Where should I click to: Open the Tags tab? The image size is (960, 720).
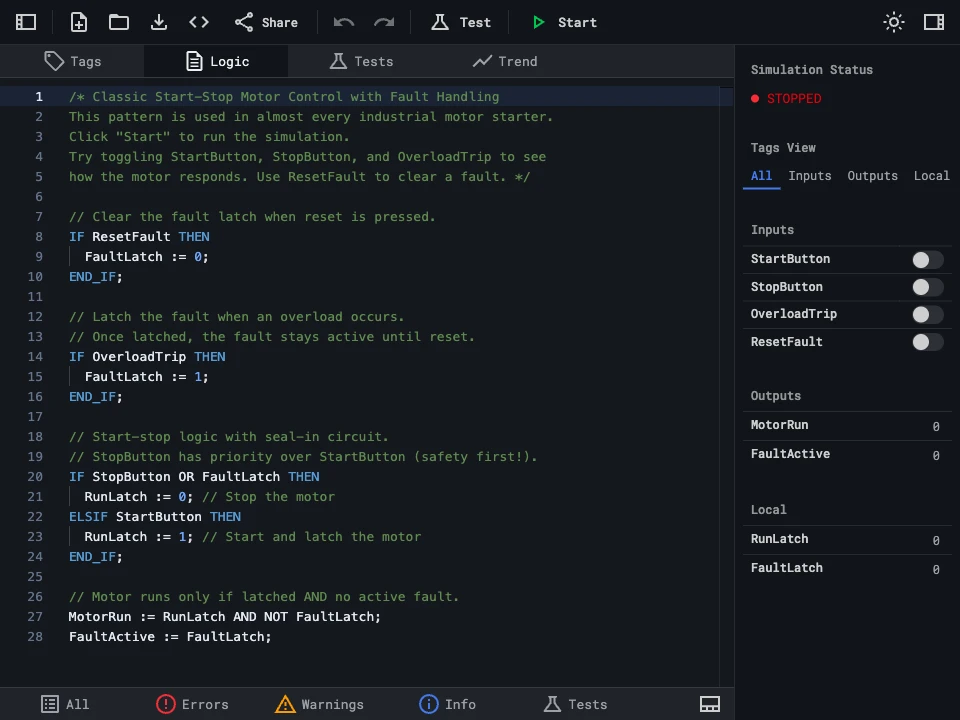(74, 61)
